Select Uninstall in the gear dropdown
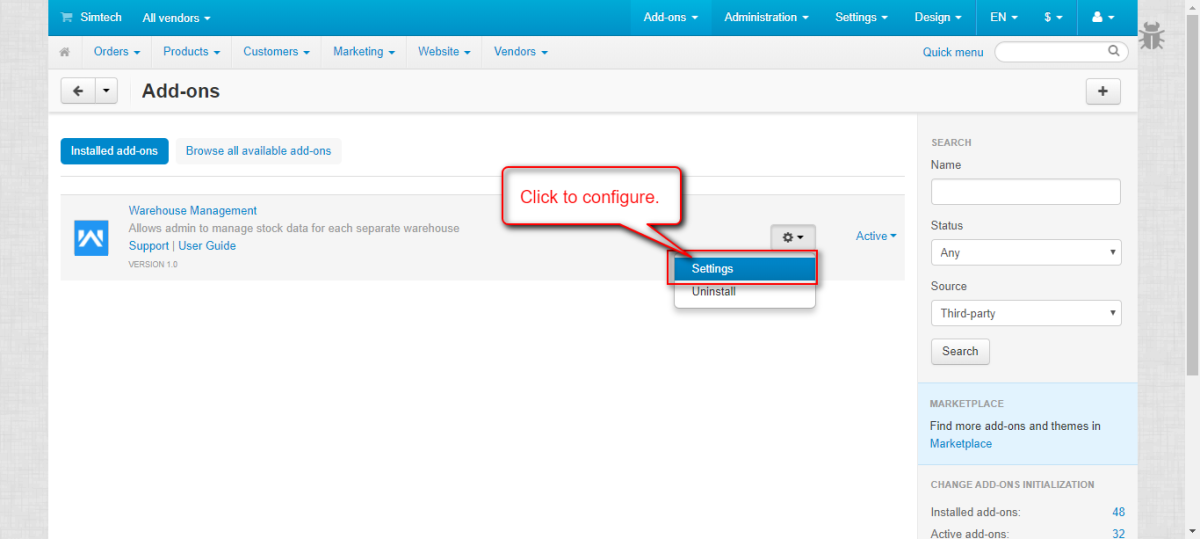1200x539 pixels. click(745, 292)
